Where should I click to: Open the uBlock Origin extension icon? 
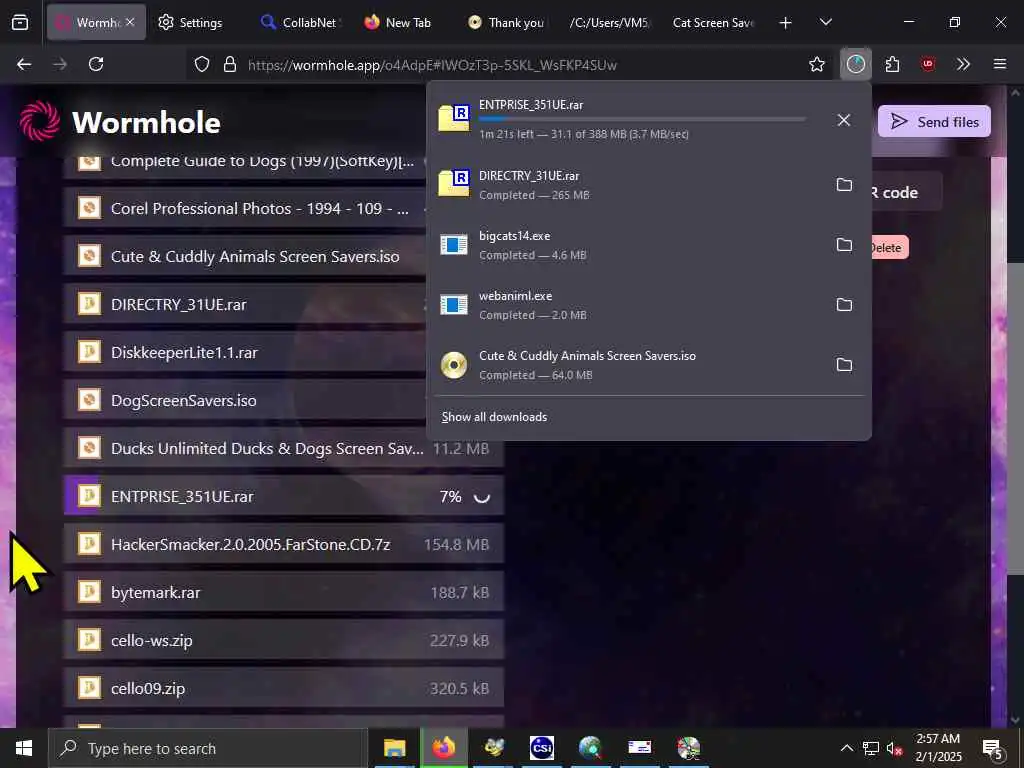(x=927, y=64)
